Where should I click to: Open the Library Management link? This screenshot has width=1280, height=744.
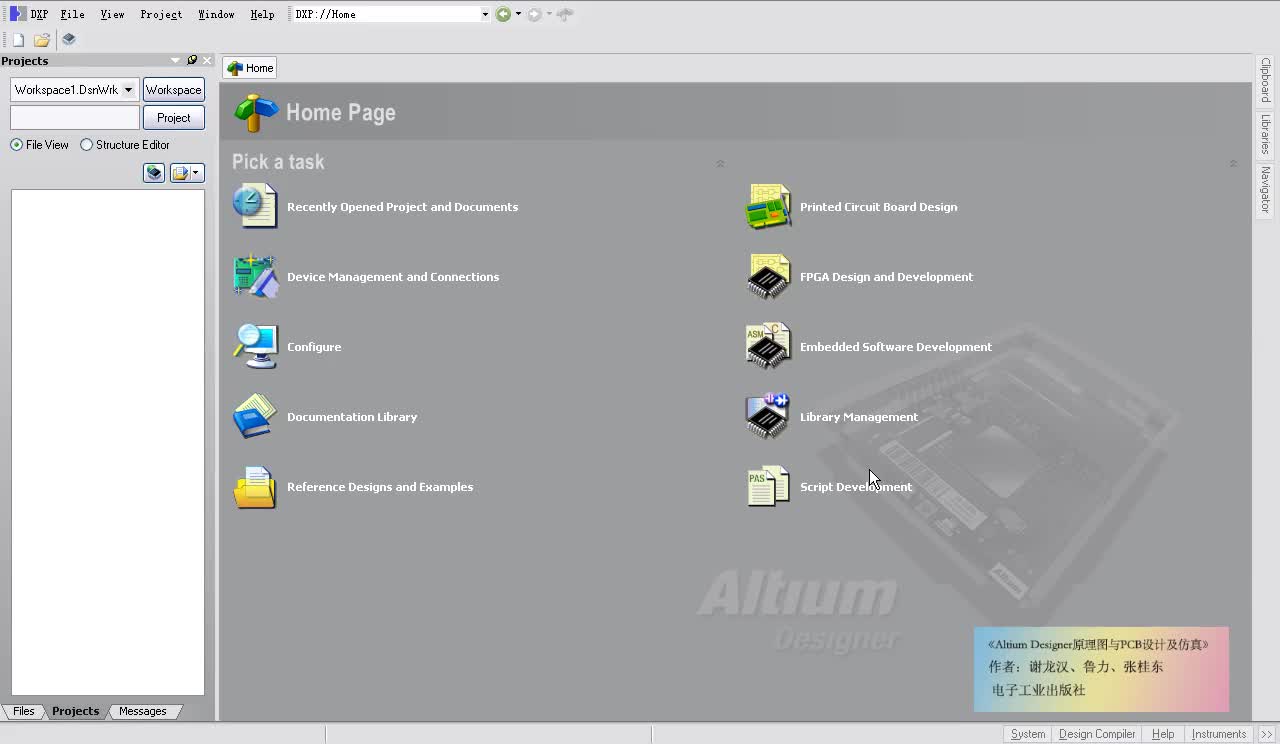(x=859, y=417)
